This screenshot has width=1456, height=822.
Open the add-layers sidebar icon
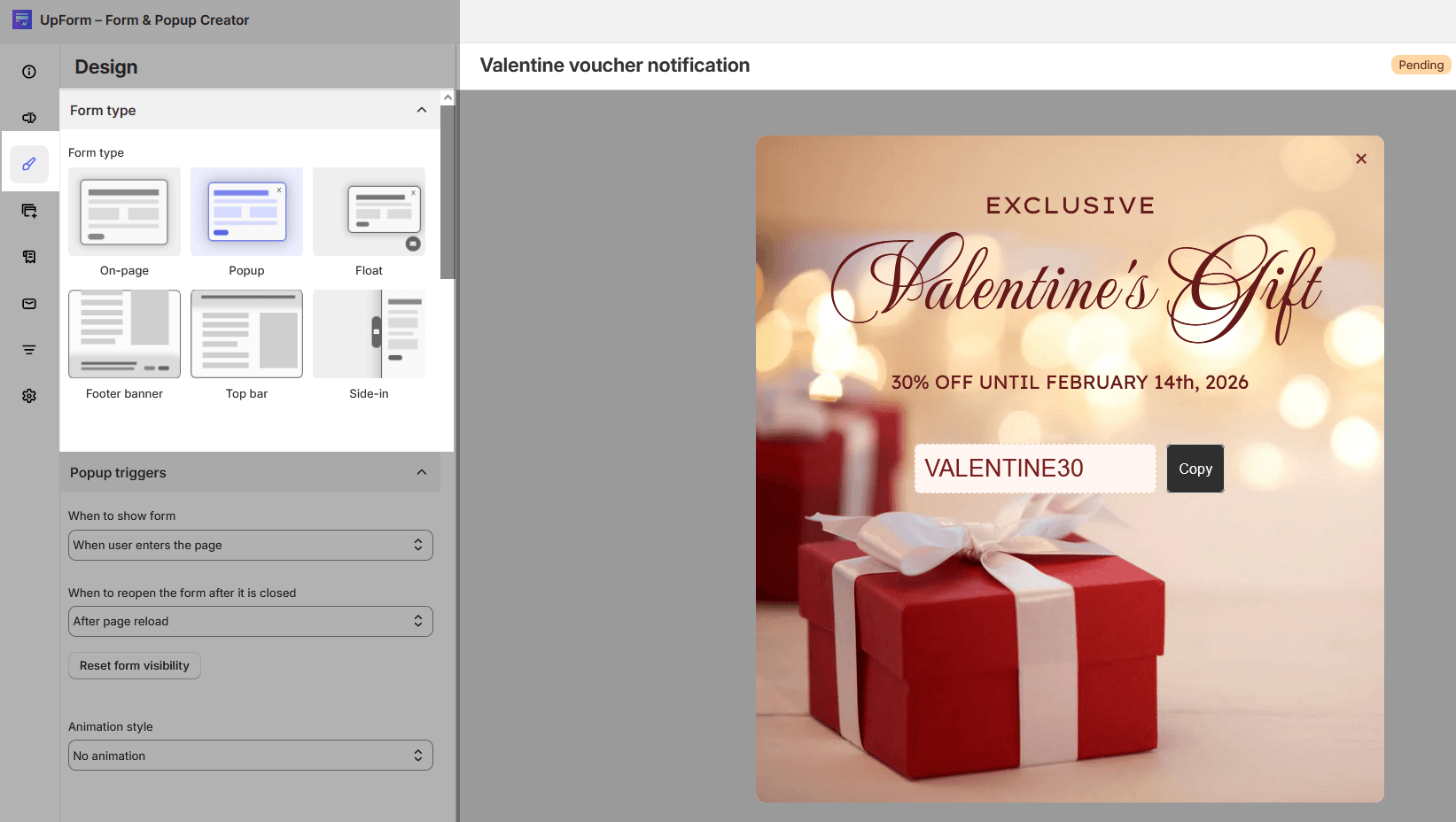(29, 211)
